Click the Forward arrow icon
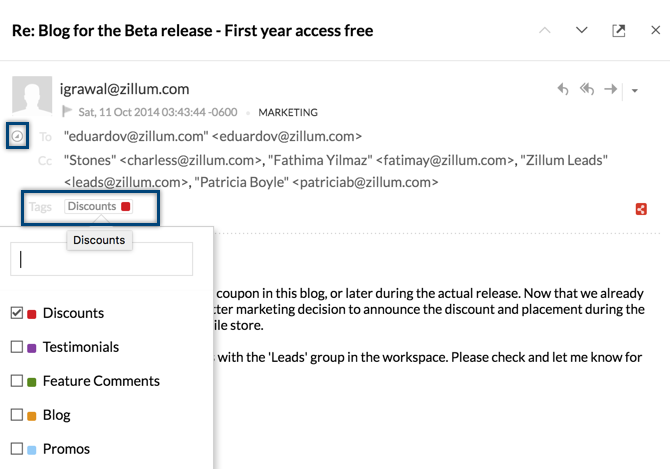The image size is (670, 469). point(611,90)
